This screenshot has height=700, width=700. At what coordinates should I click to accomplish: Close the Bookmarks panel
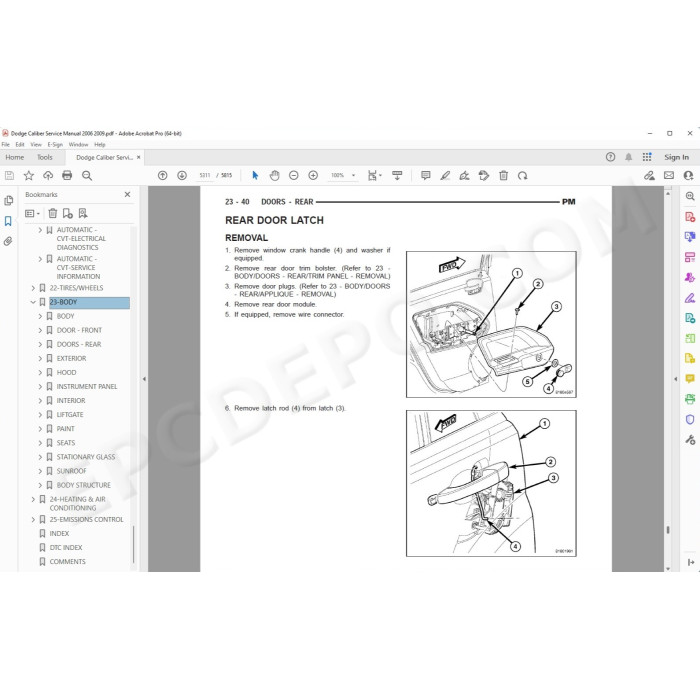127,195
